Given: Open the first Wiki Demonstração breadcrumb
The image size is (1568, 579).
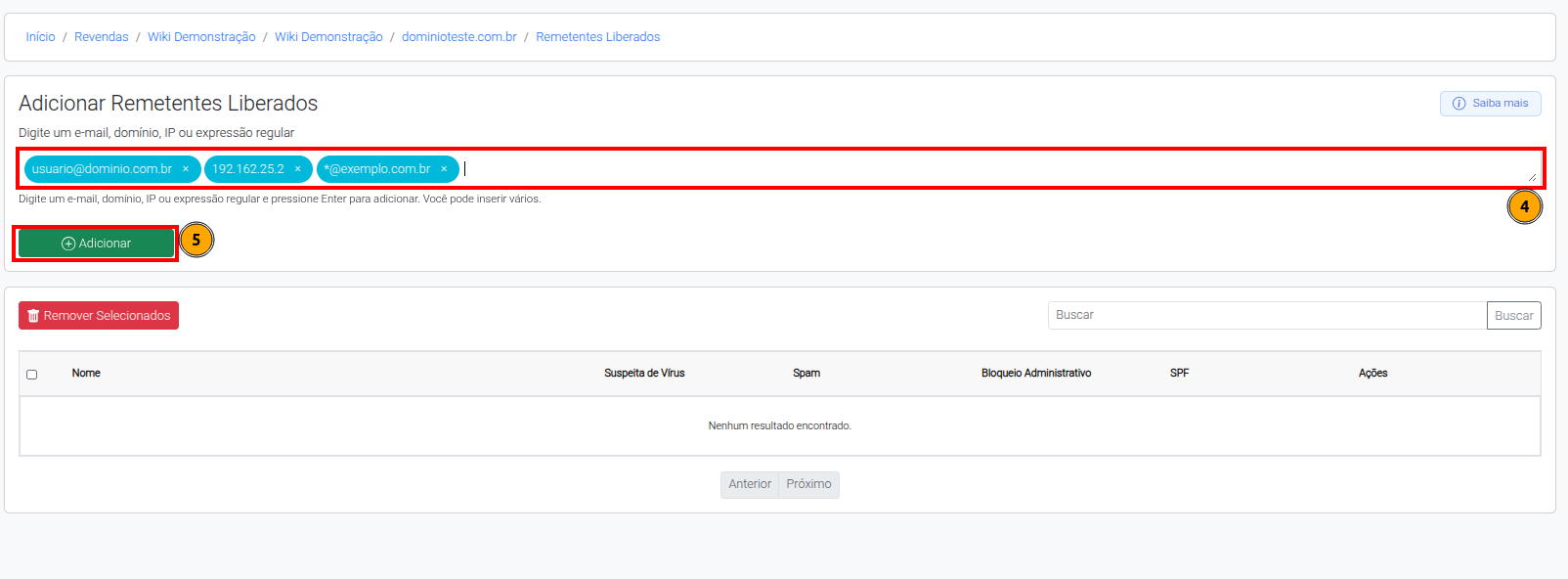Looking at the screenshot, I should (x=201, y=37).
